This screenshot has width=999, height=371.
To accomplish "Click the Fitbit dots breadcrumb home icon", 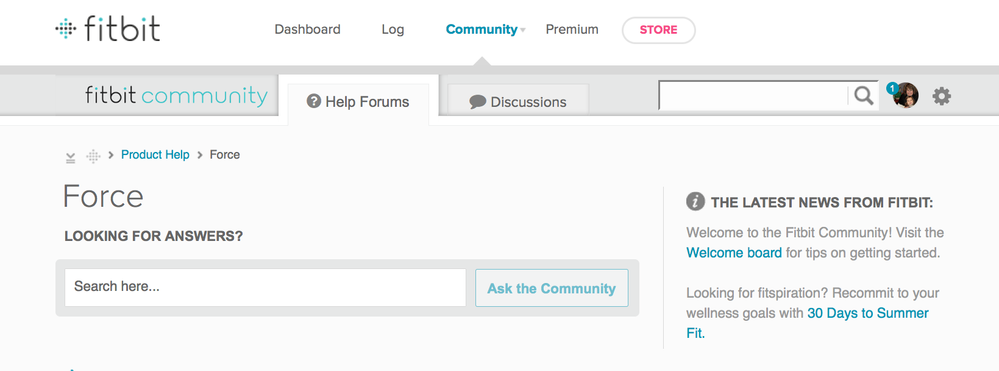I will click(x=93, y=156).
